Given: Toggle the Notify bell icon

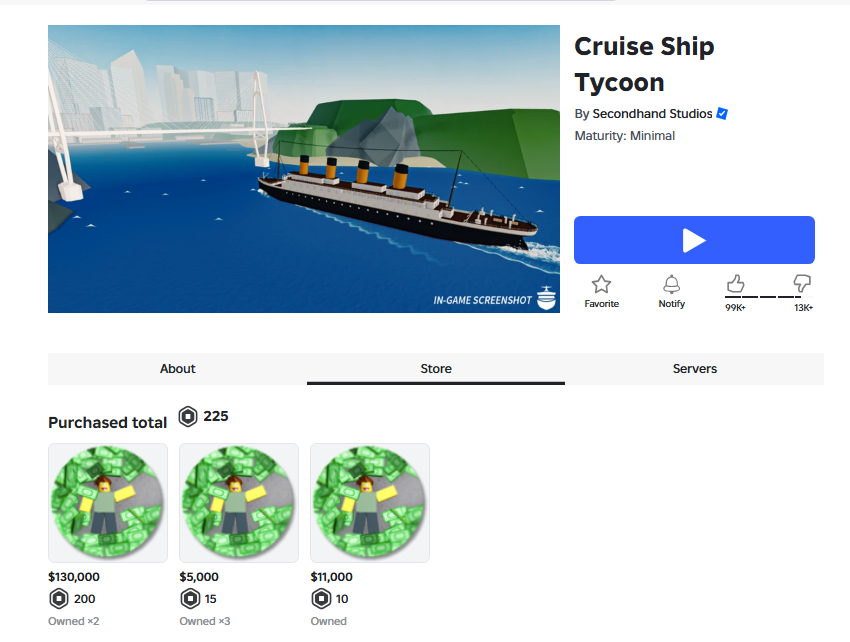Looking at the screenshot, I should point(671,284).
